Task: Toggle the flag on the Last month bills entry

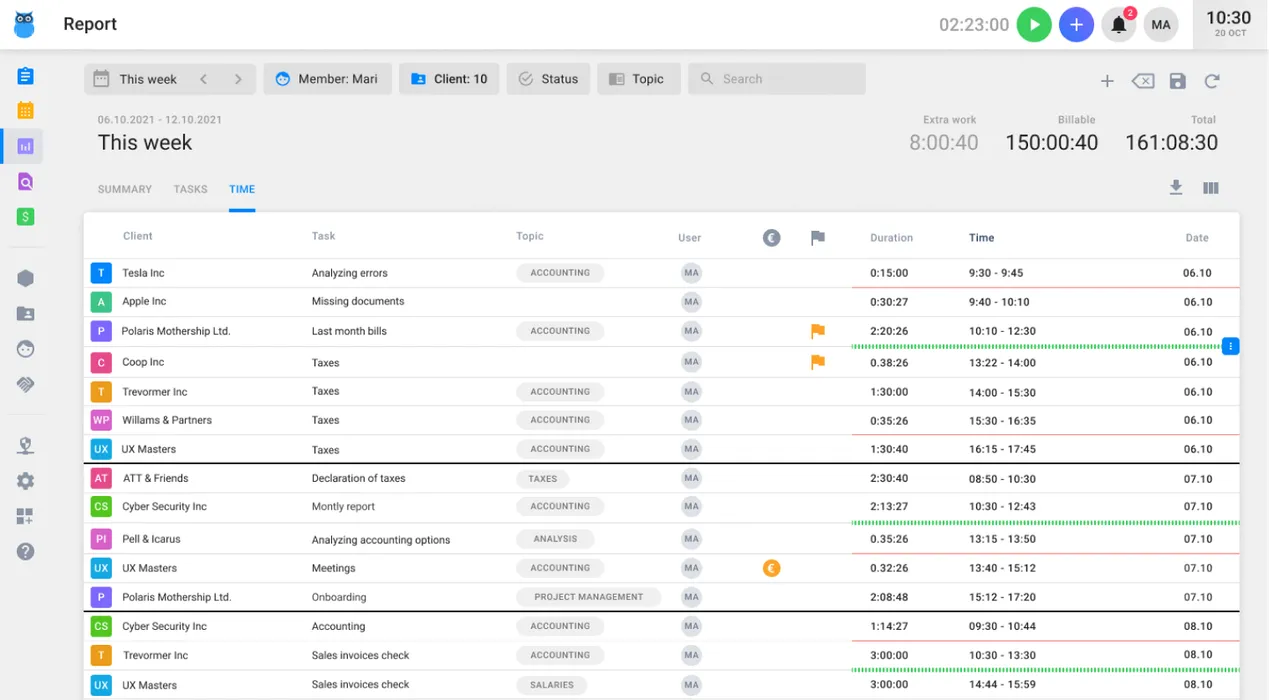Action: pos(817,331)
